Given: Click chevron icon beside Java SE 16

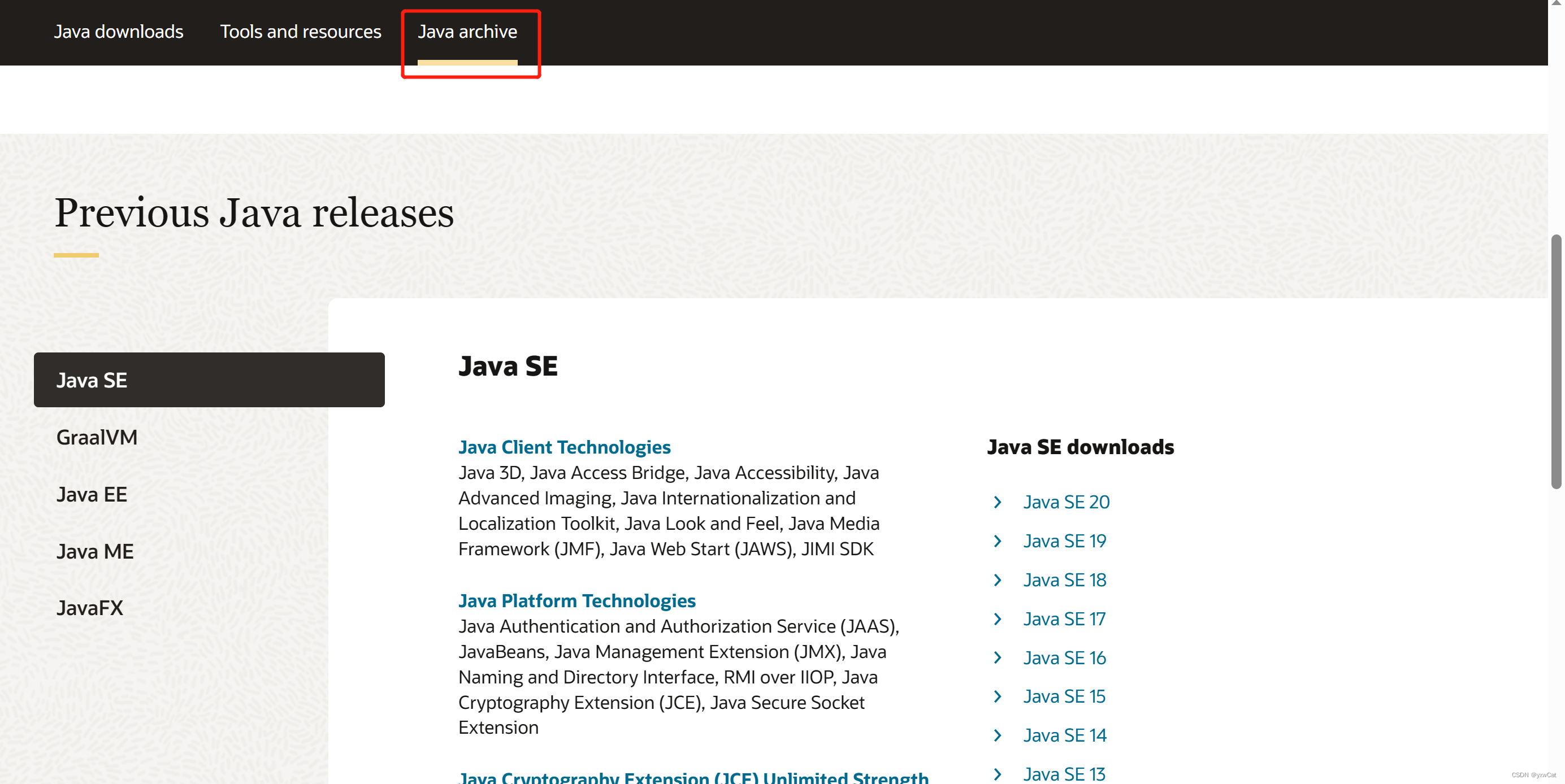Looking at the screenshot, I should [x=998, y=657].
